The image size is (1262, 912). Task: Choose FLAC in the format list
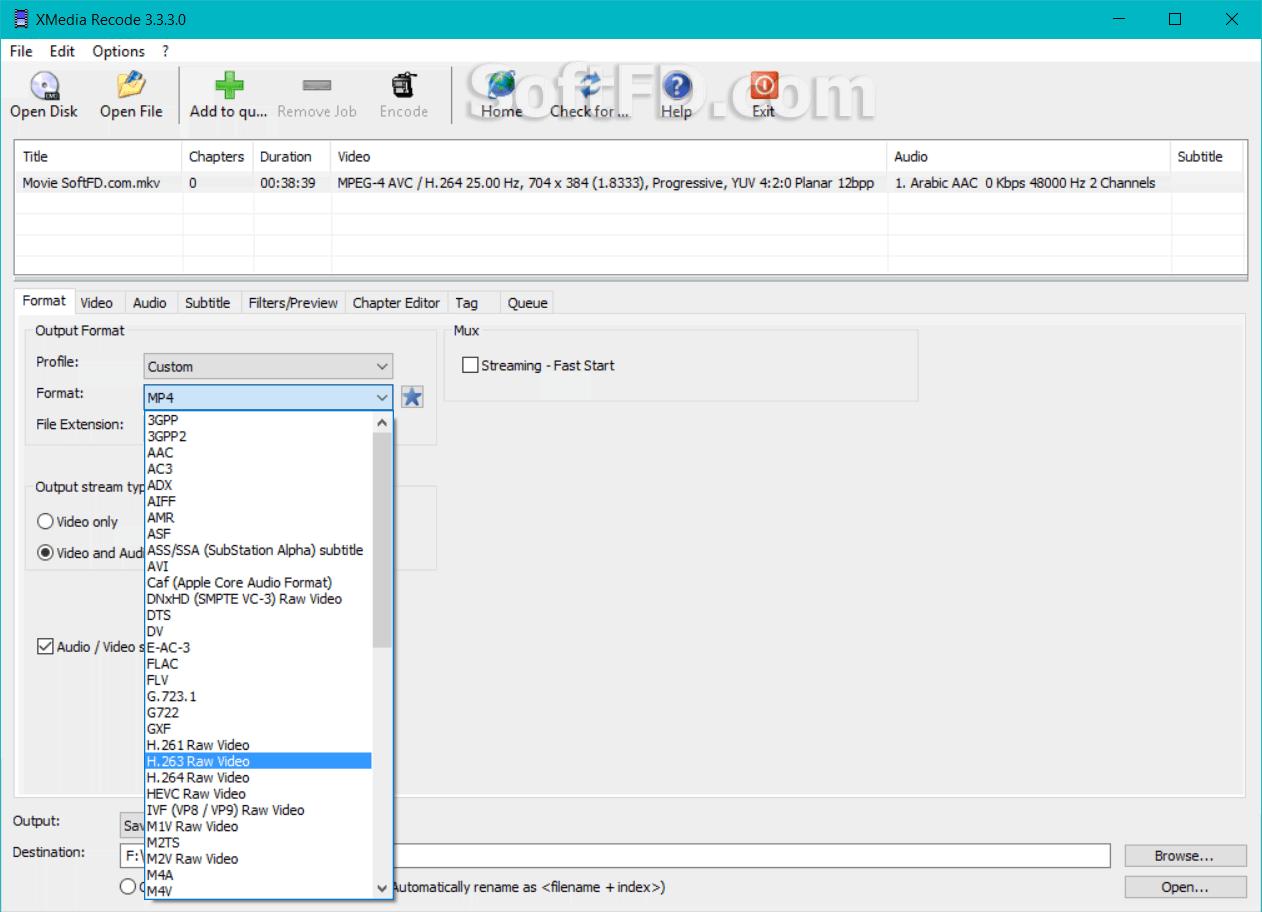tap(258, 664)
